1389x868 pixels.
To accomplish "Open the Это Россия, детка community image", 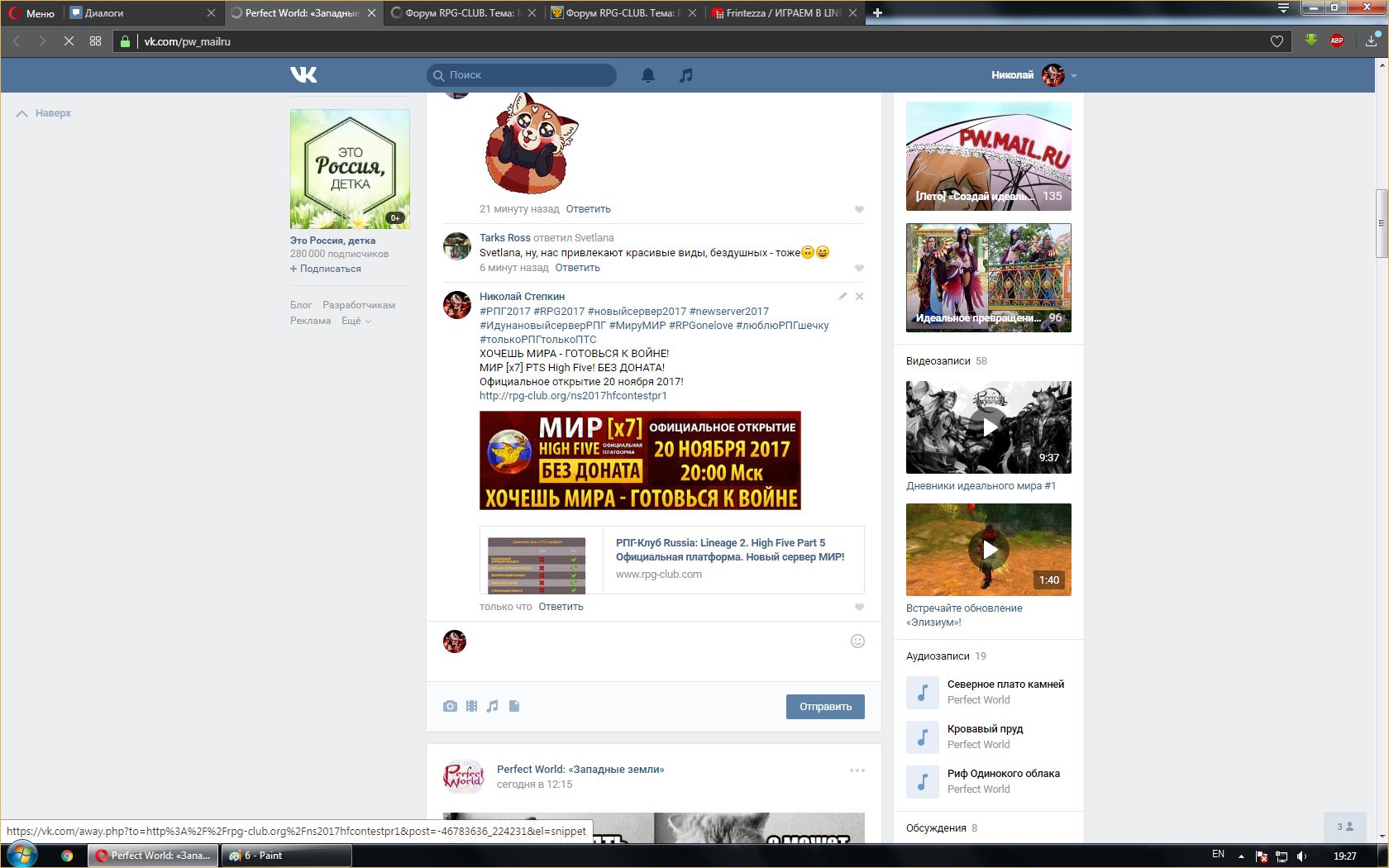I will pos(350,169).
